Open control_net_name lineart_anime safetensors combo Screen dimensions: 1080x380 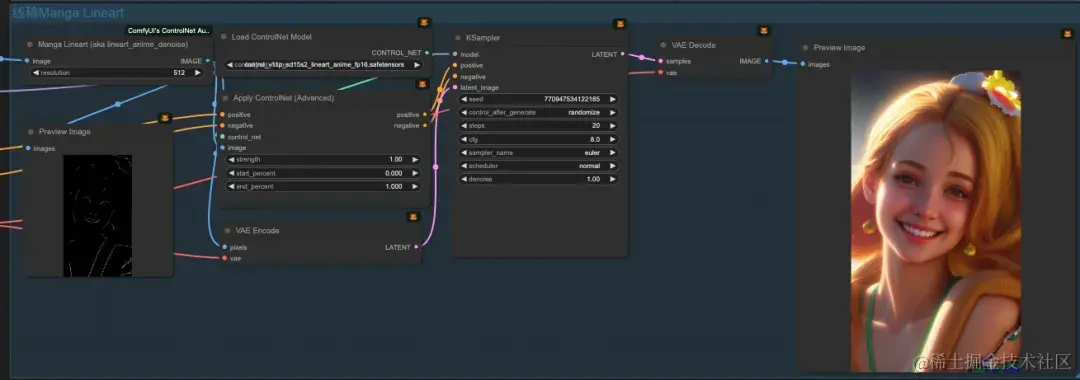(323, 65)
